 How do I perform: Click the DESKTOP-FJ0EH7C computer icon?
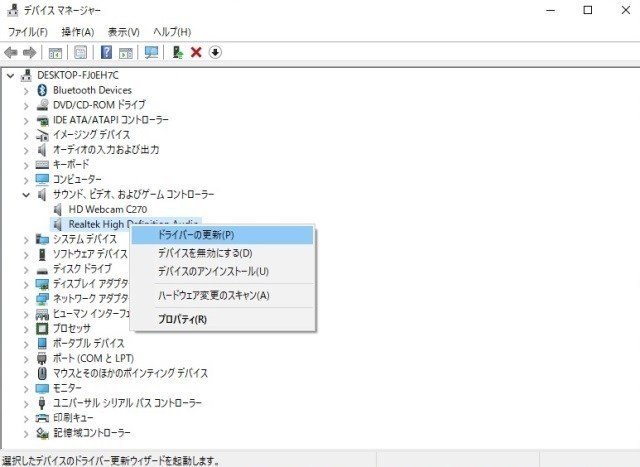(27, 75)
